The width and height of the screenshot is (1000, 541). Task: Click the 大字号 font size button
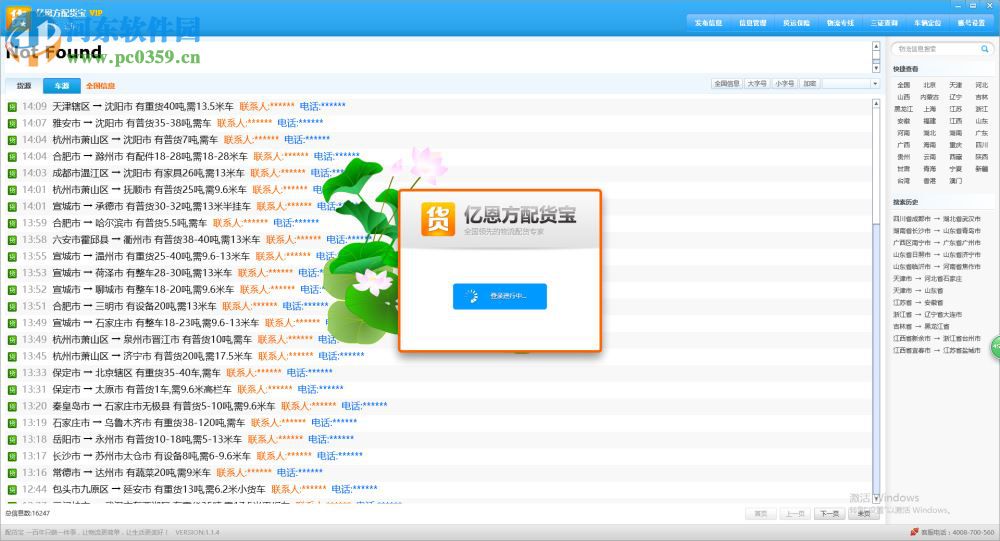click(x=757, y=84)
